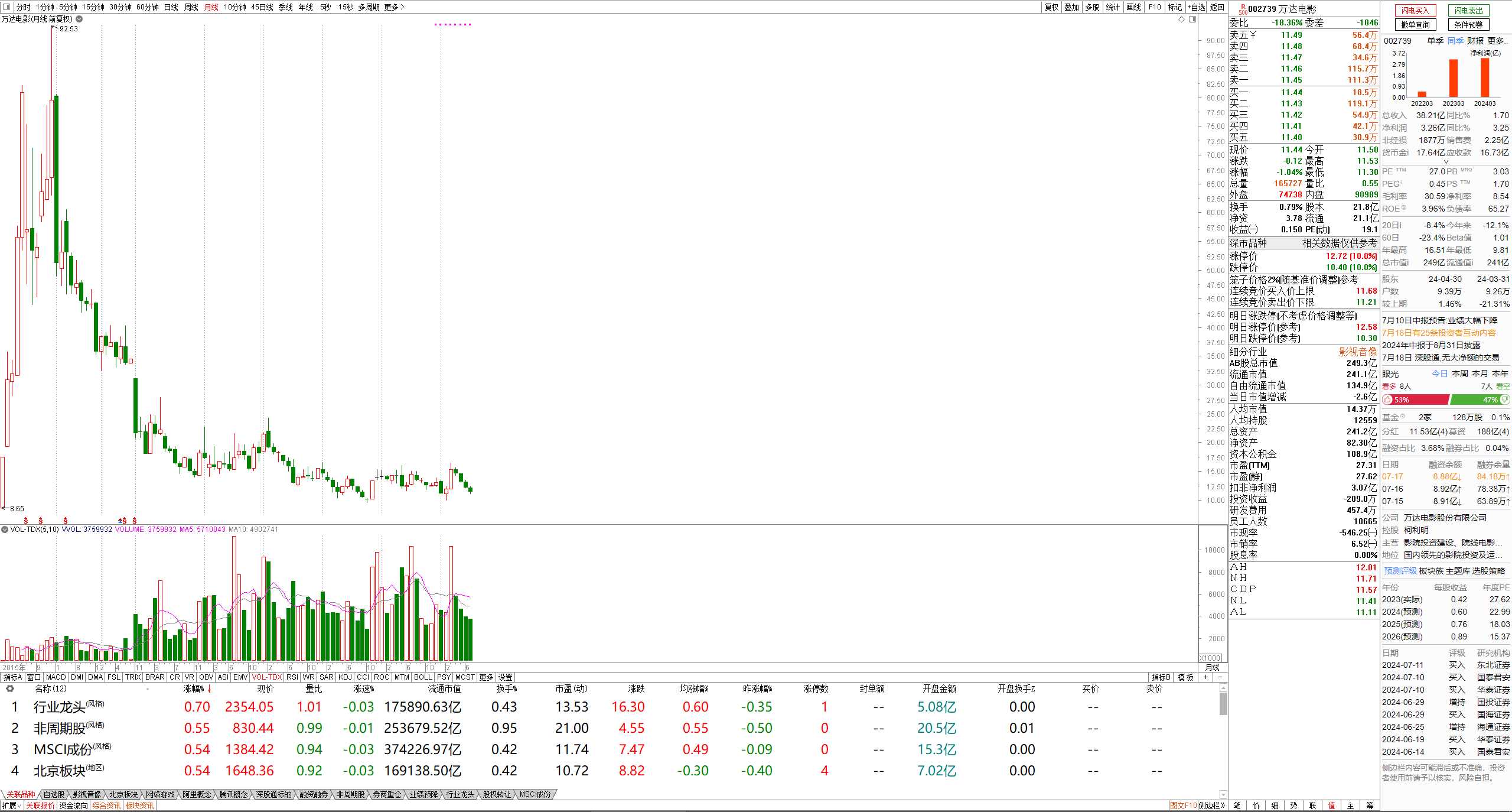Switch to the 周线 period tab
This screenshot has width=1512, height=812.
tap(191, 7)
